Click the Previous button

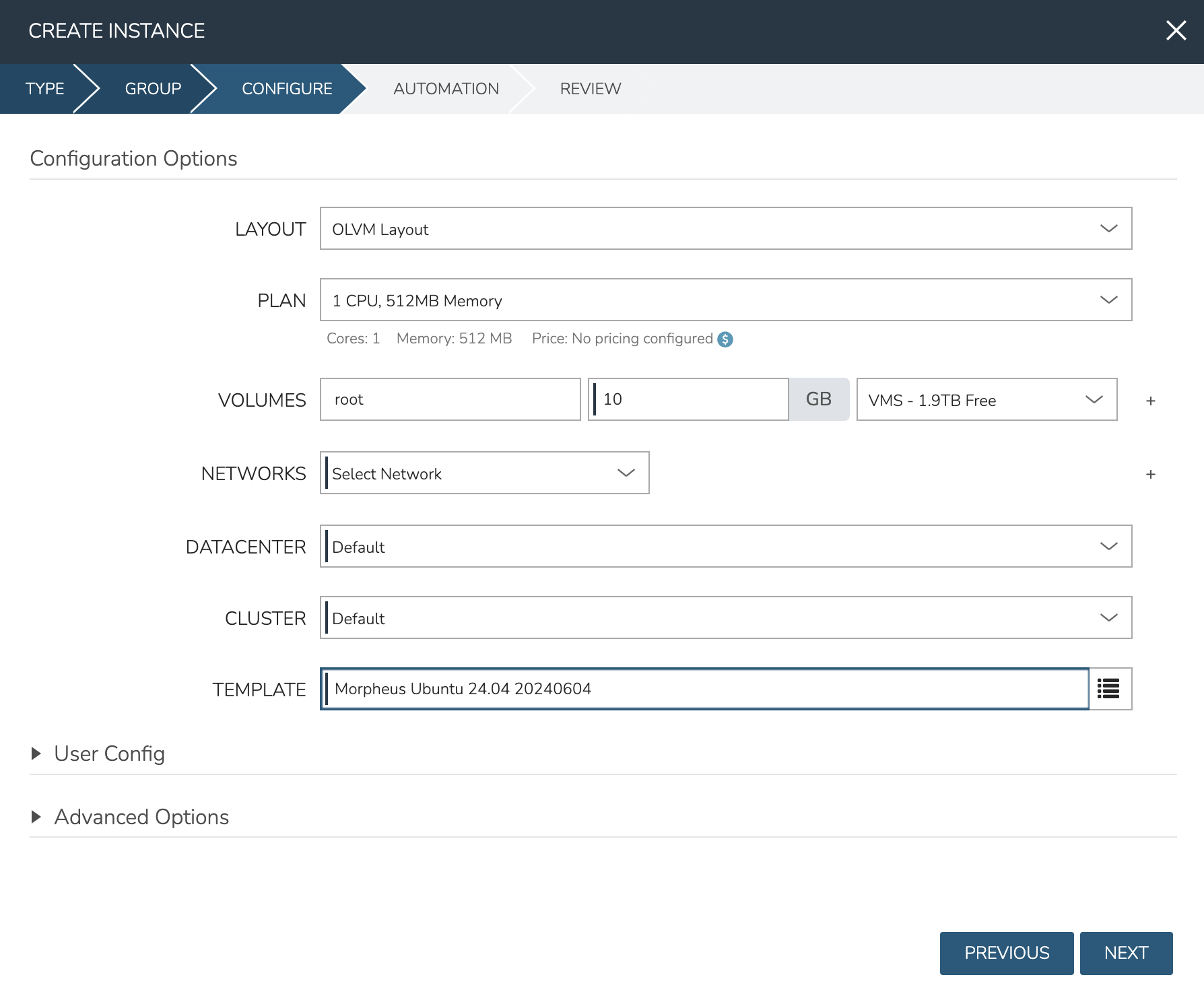pos(1006,953)
